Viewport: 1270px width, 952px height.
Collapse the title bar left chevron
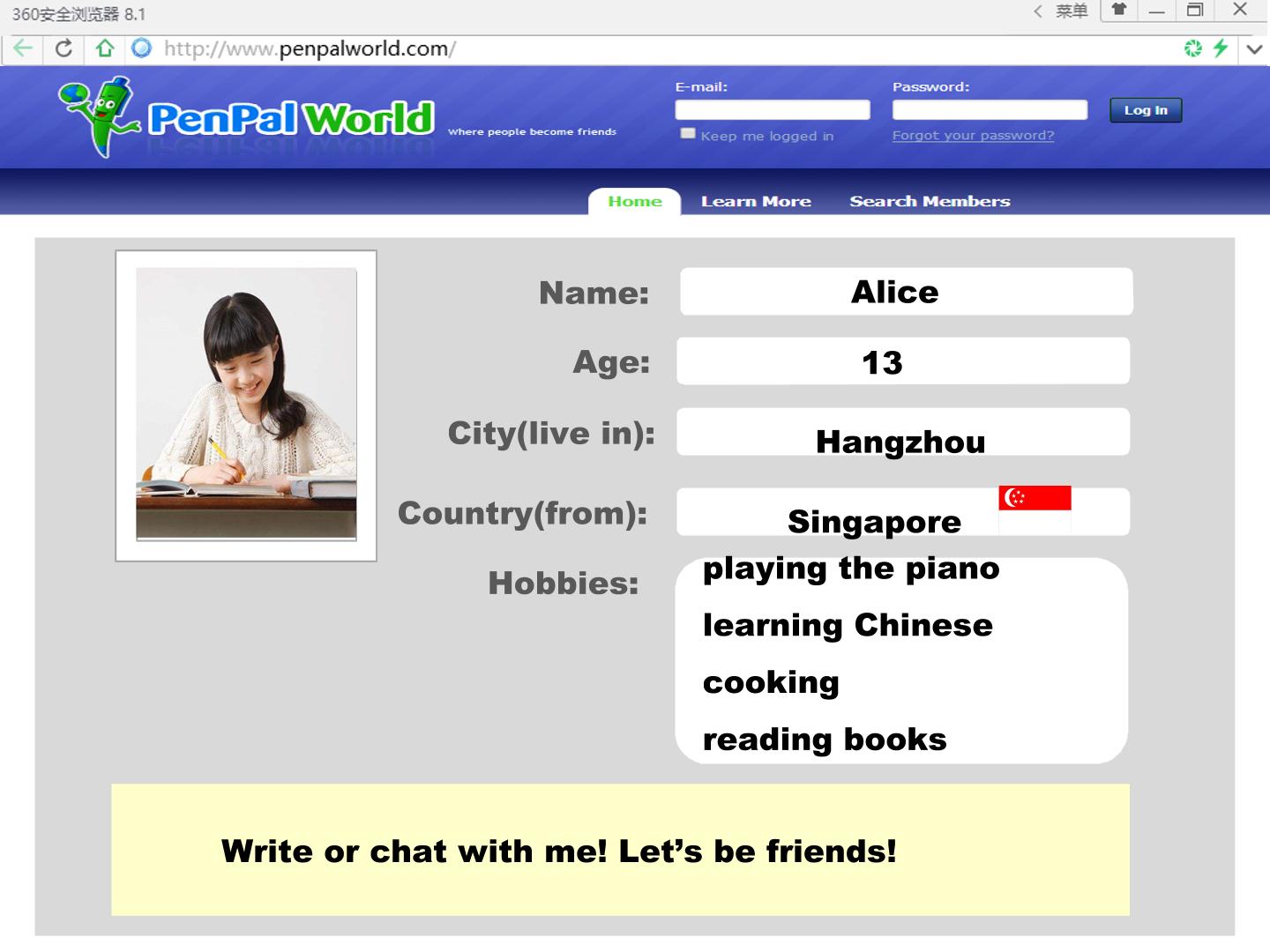click(1038, 11)
